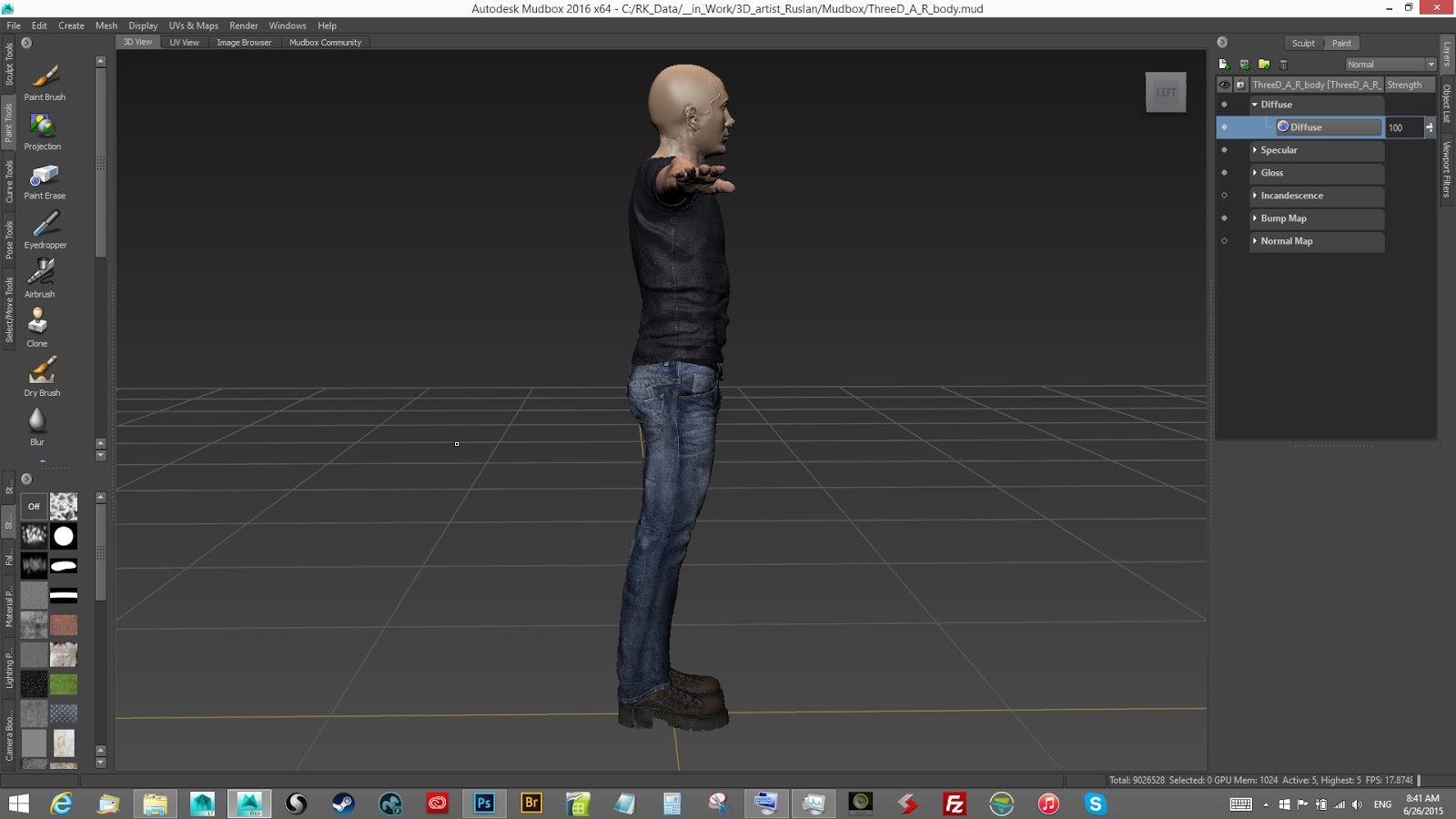
Task: Select the Paint Brush tool
Action: click(x=44, y=82)
